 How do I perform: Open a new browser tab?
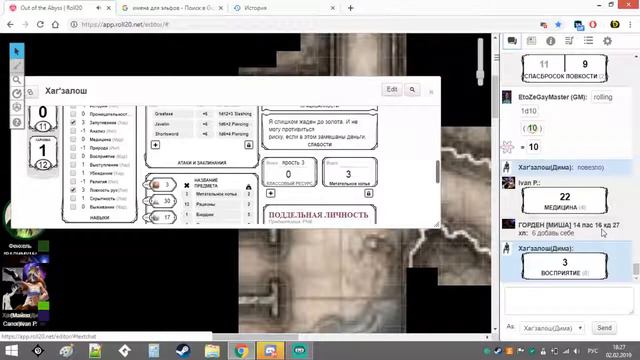pyautogui.click(x=351, y=8)
